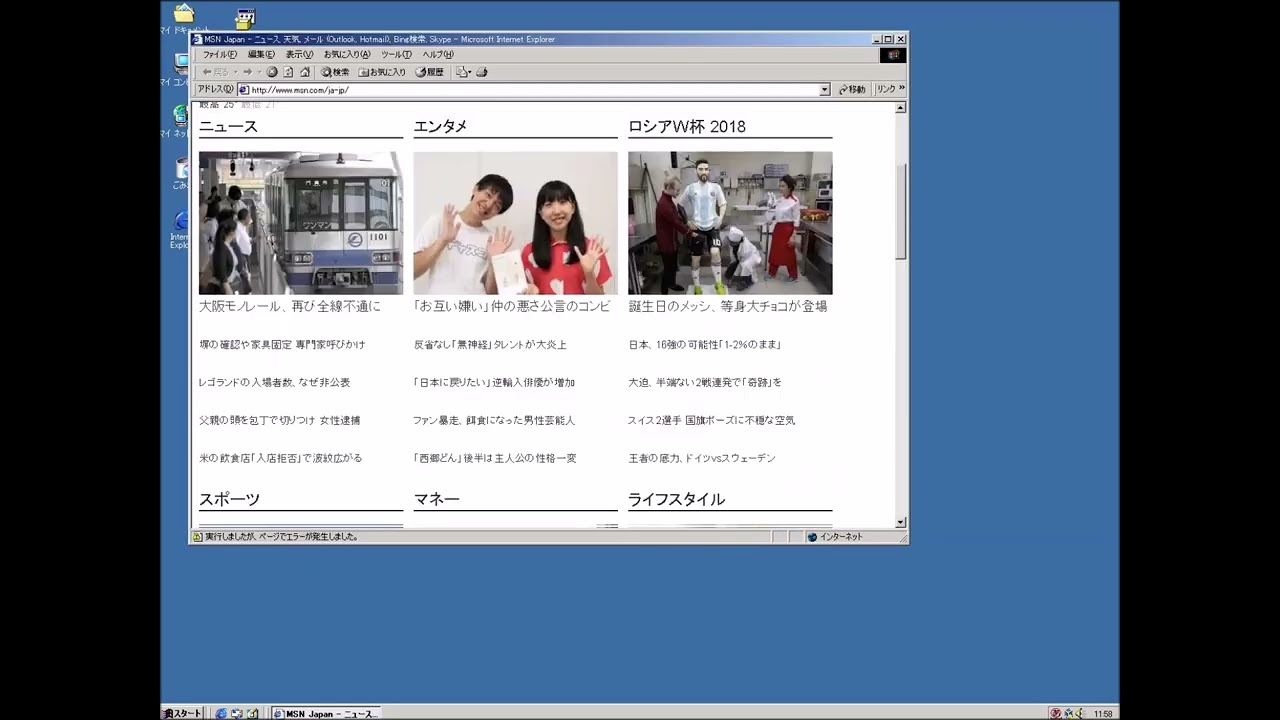1280x720 pixels.
Task: Open the 履歴 history toolbar button
Action: point(429,72)
